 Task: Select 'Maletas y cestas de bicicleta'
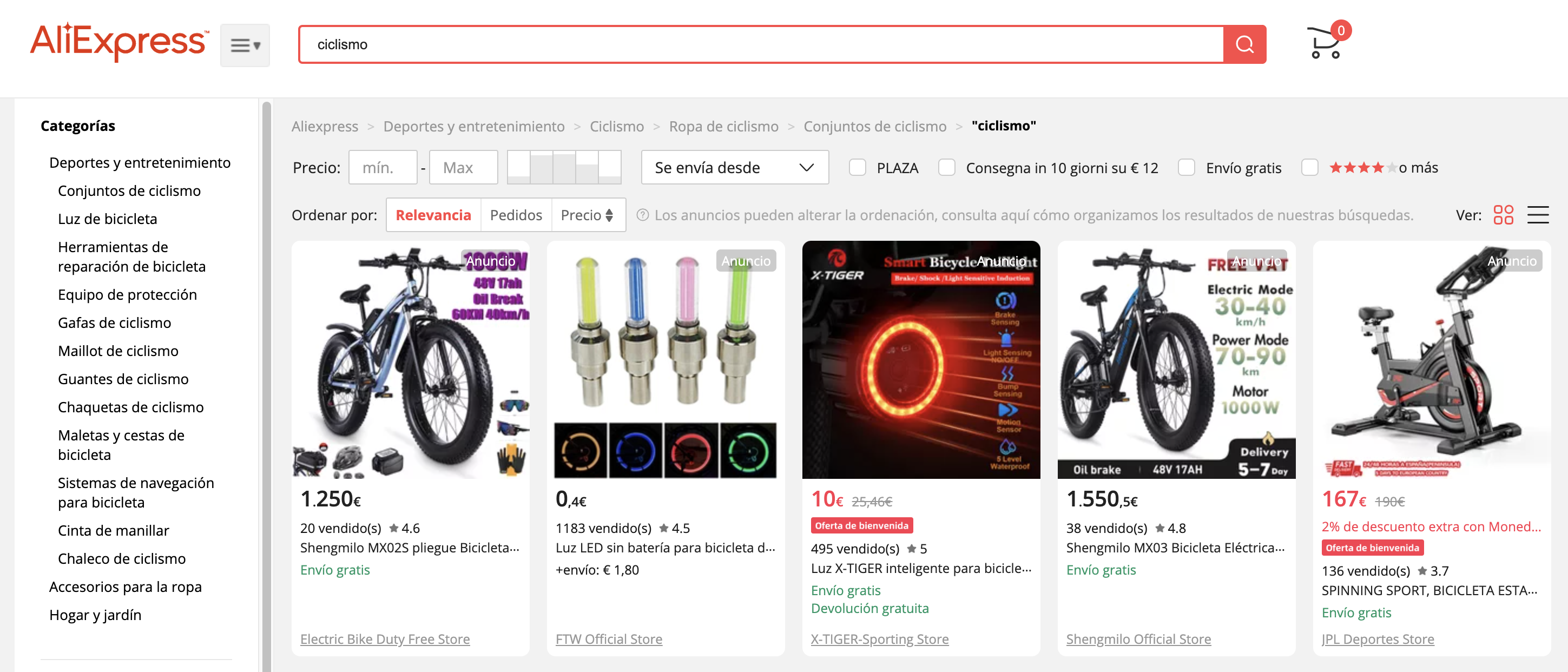pos(121,445)
